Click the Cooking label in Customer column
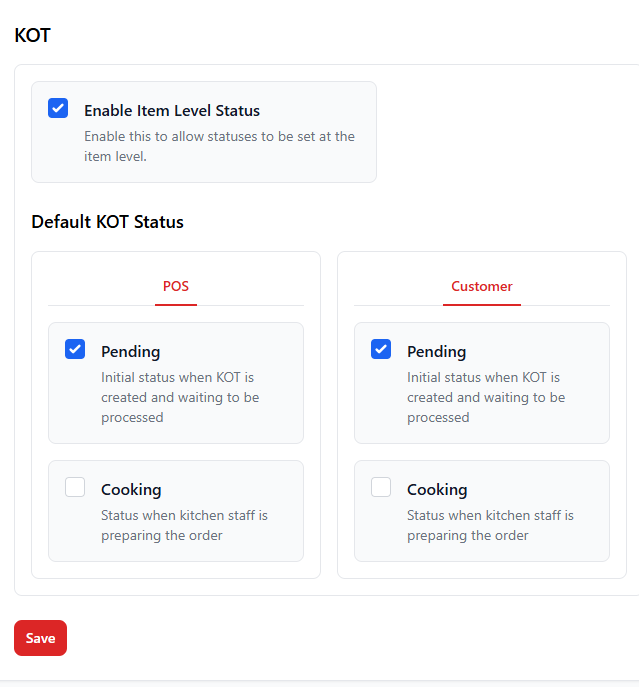This screenshot has width=639, height=687. 437,489
